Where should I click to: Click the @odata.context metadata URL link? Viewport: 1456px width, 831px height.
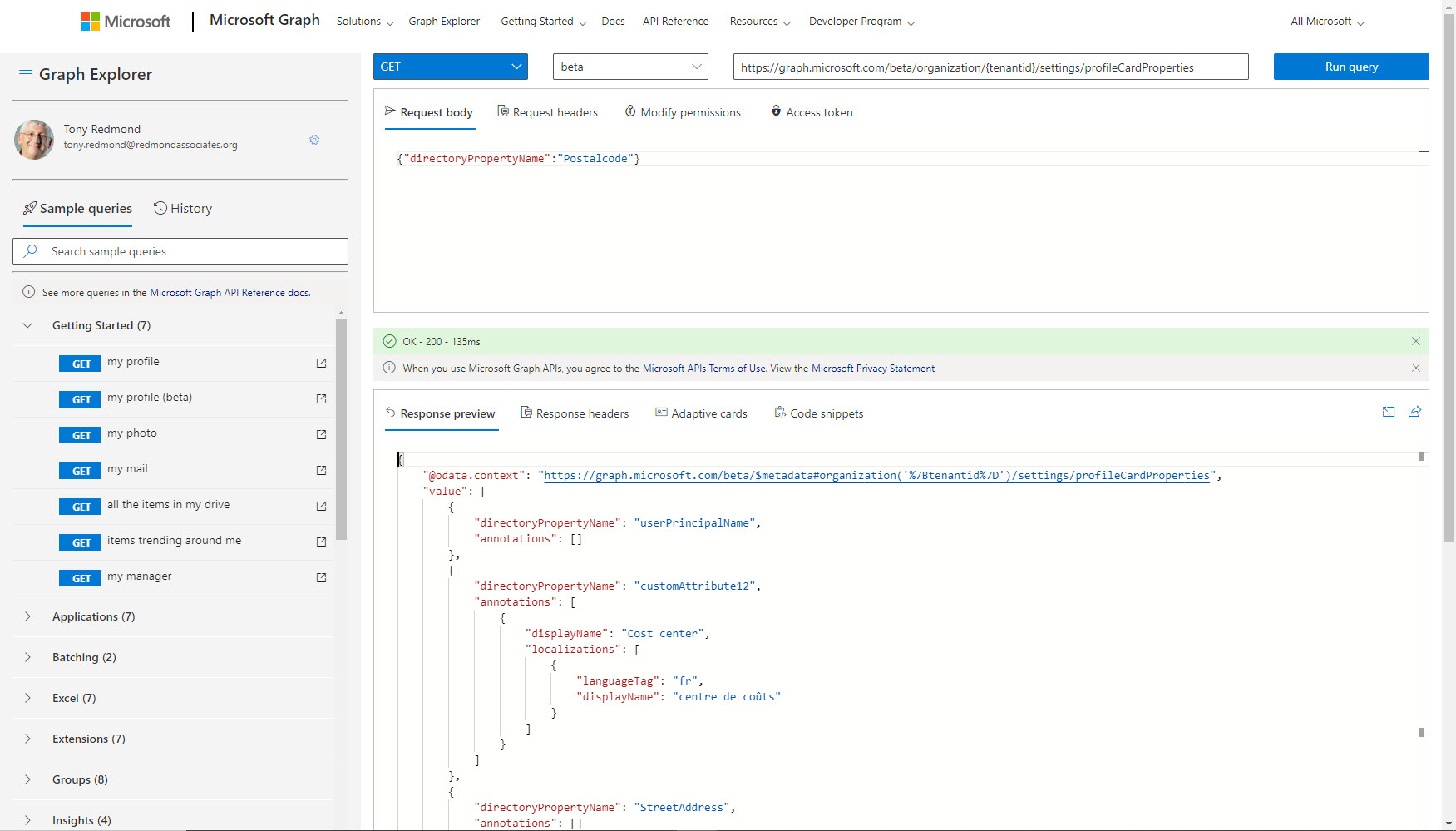point(877,476)
